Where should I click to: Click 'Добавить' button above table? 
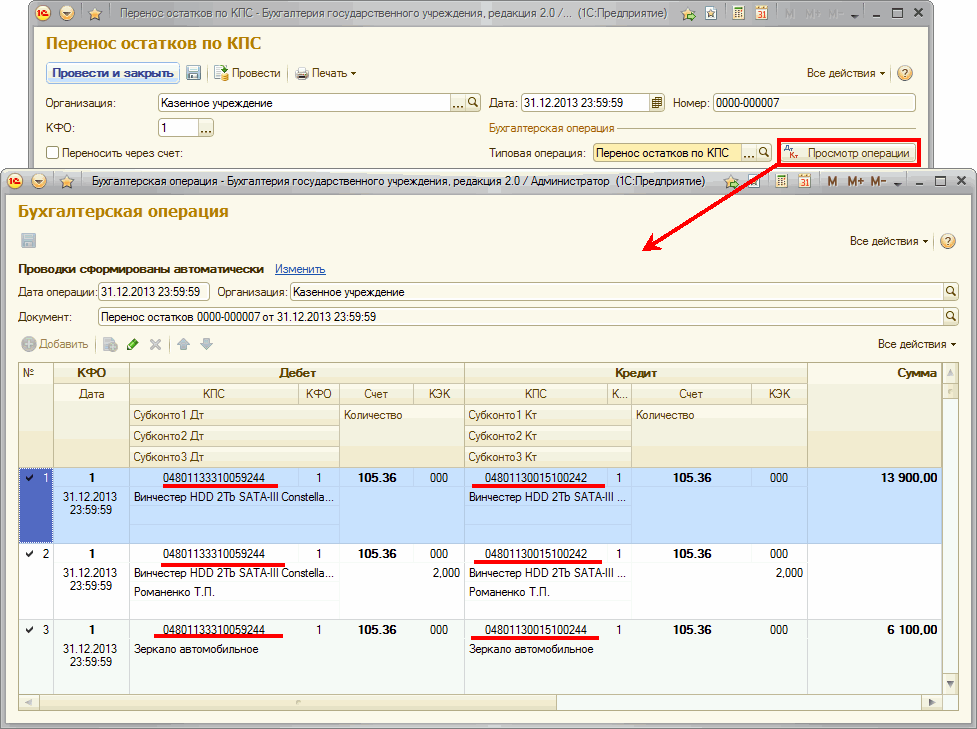pyautogui.click(x=55, y=344)
